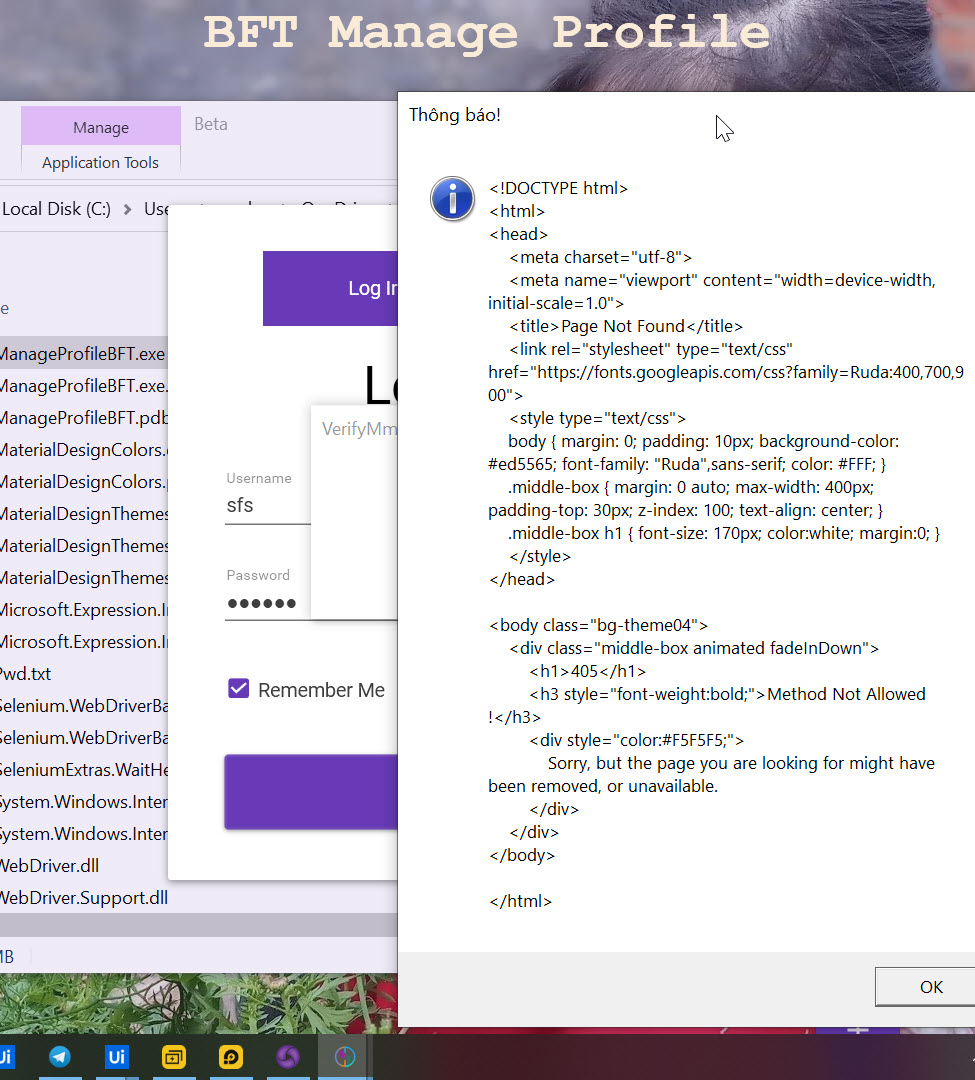
Task: Open the purple swirl taskbar icon
Action: pos(288,1057)
